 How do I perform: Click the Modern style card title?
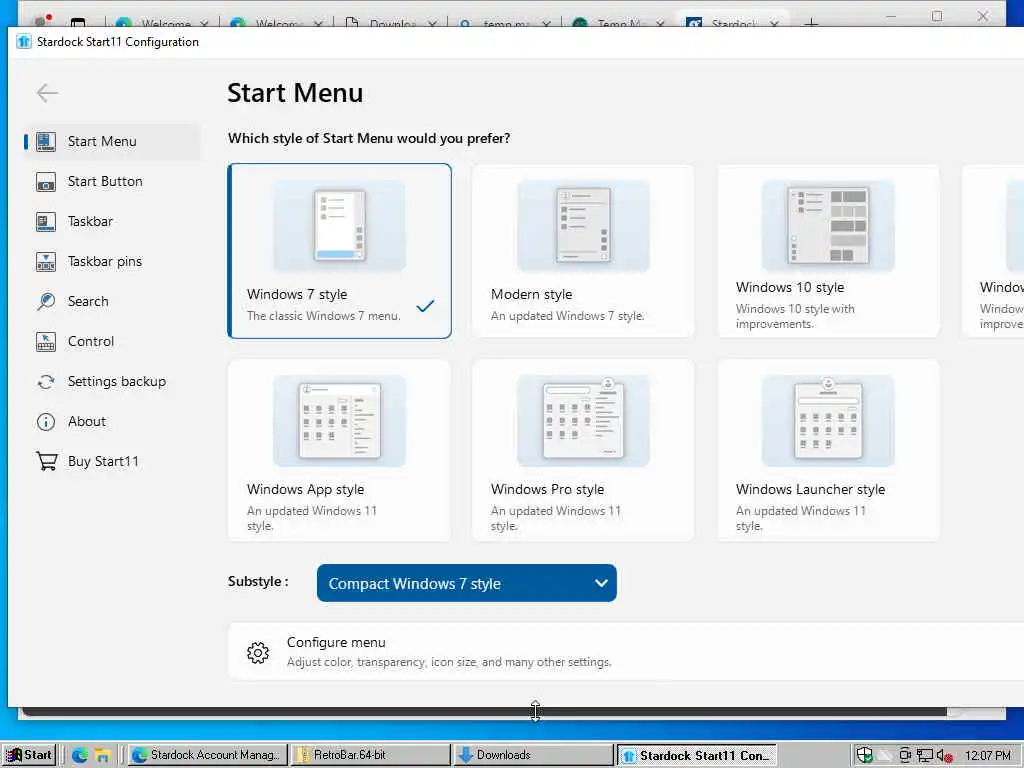click(532, 295)
